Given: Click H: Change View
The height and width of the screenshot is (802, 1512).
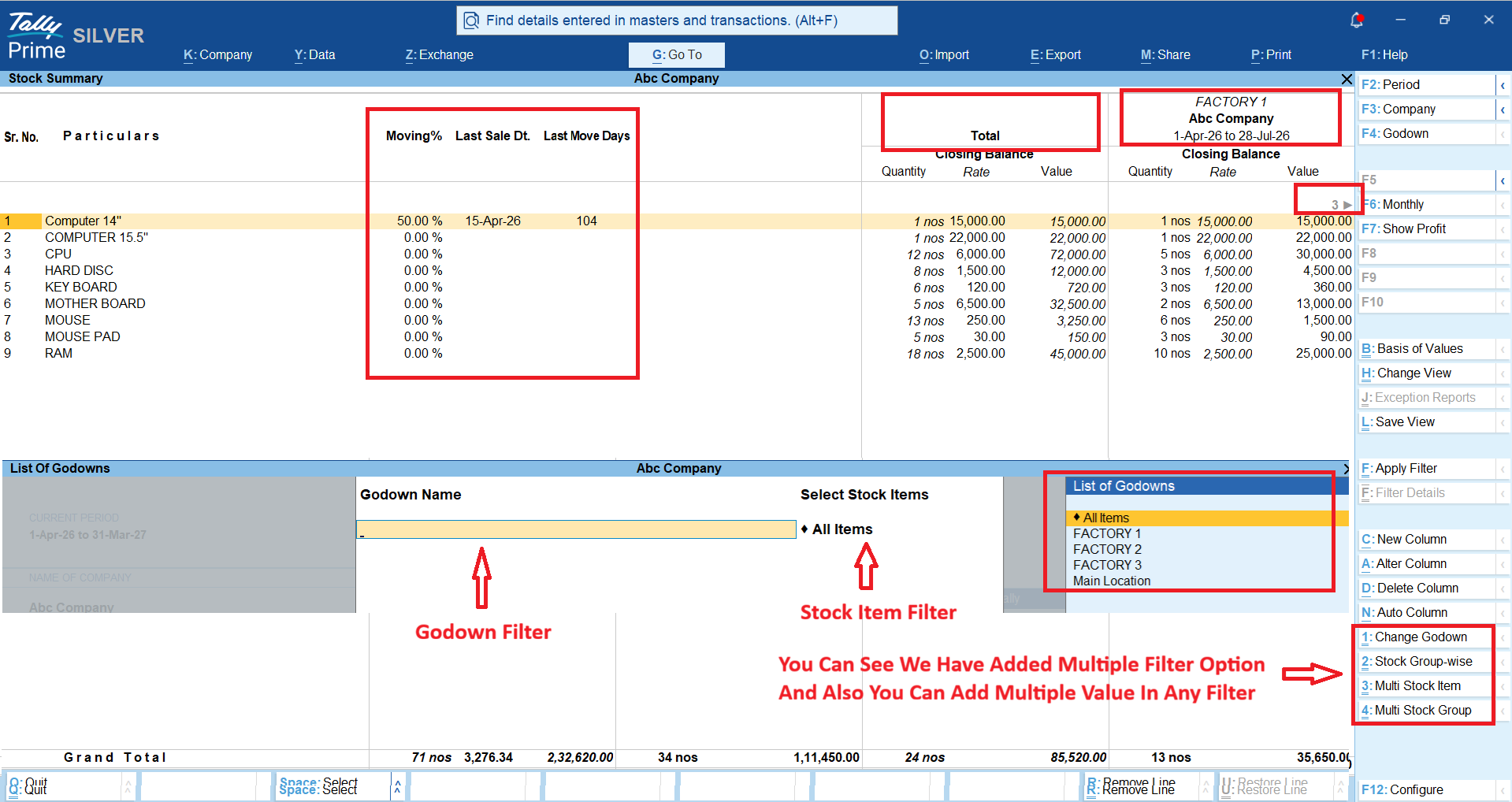Looking at the screenshot, I should 1427,373.
